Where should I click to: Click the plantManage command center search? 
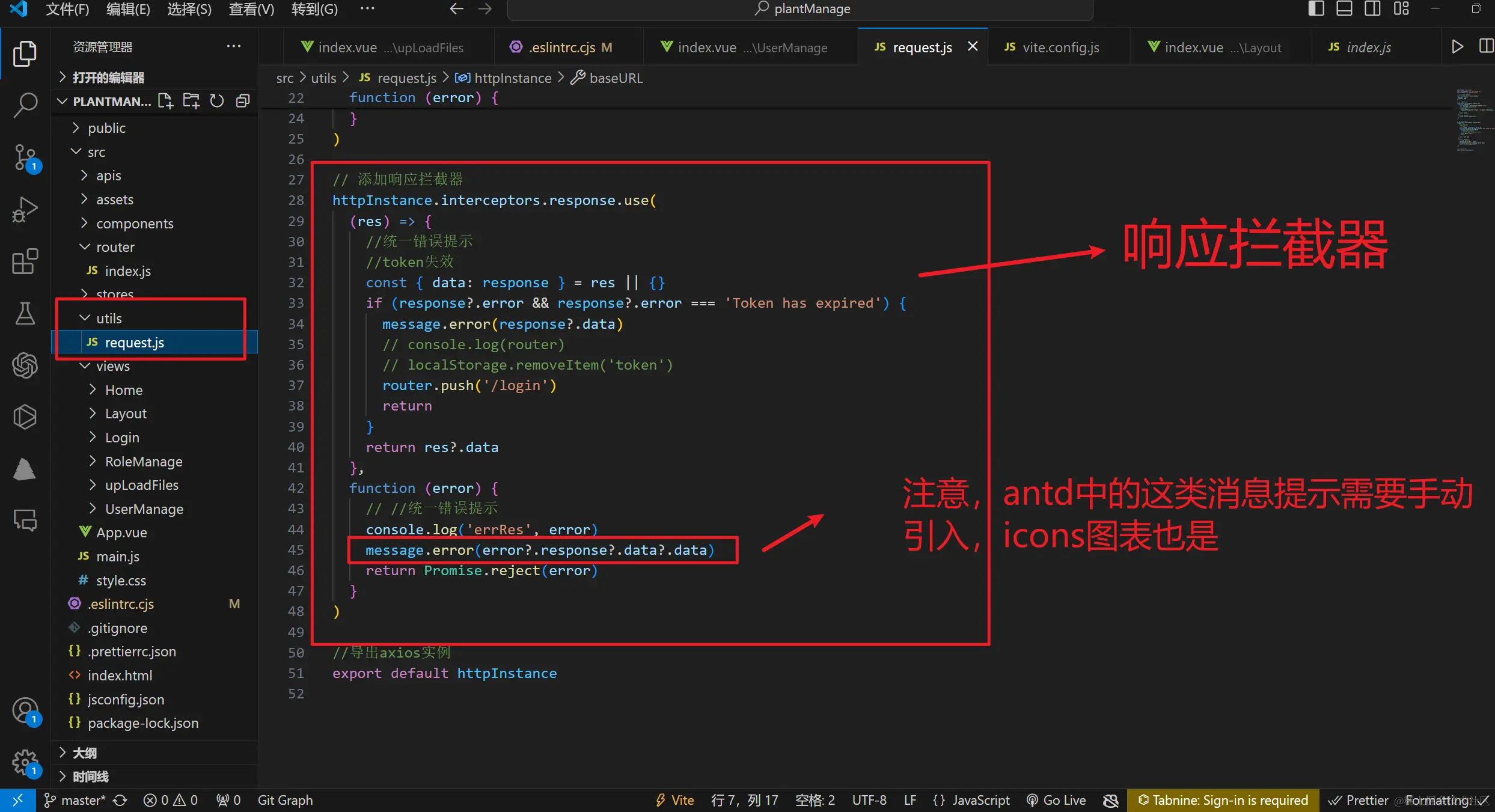click(x=800, y=10)
